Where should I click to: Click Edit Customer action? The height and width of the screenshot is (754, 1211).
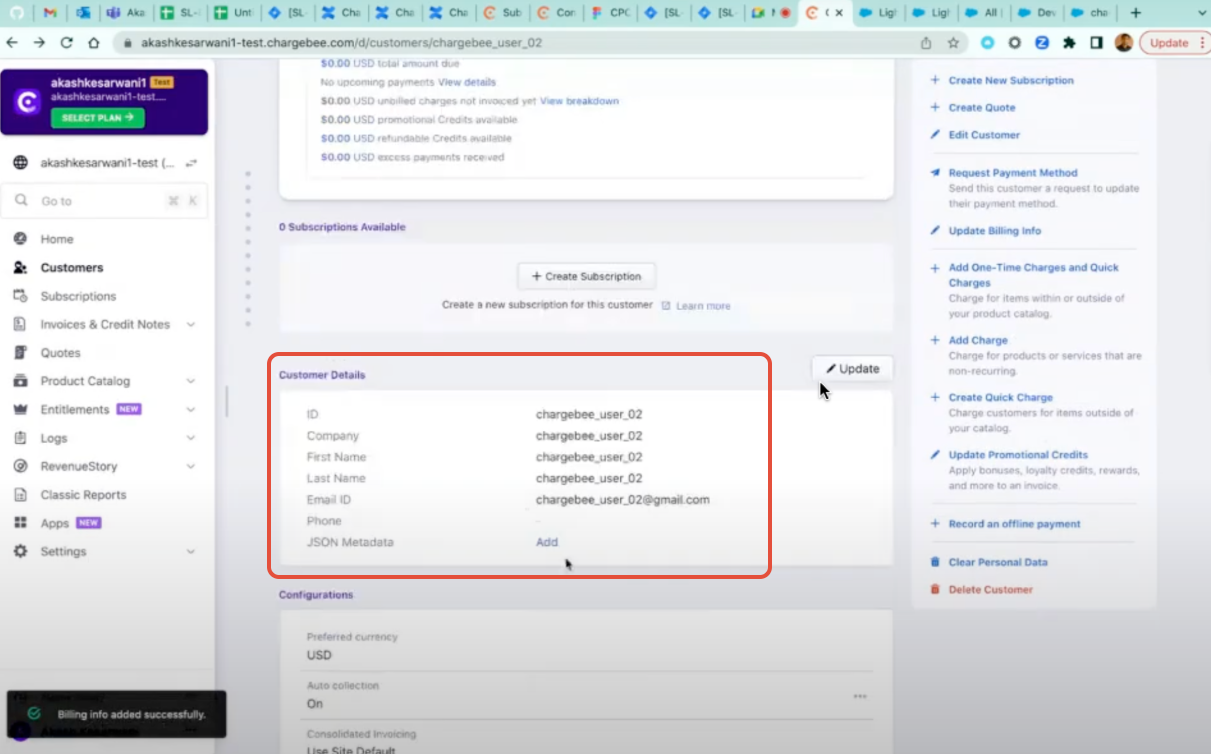[x=984, y=134]
